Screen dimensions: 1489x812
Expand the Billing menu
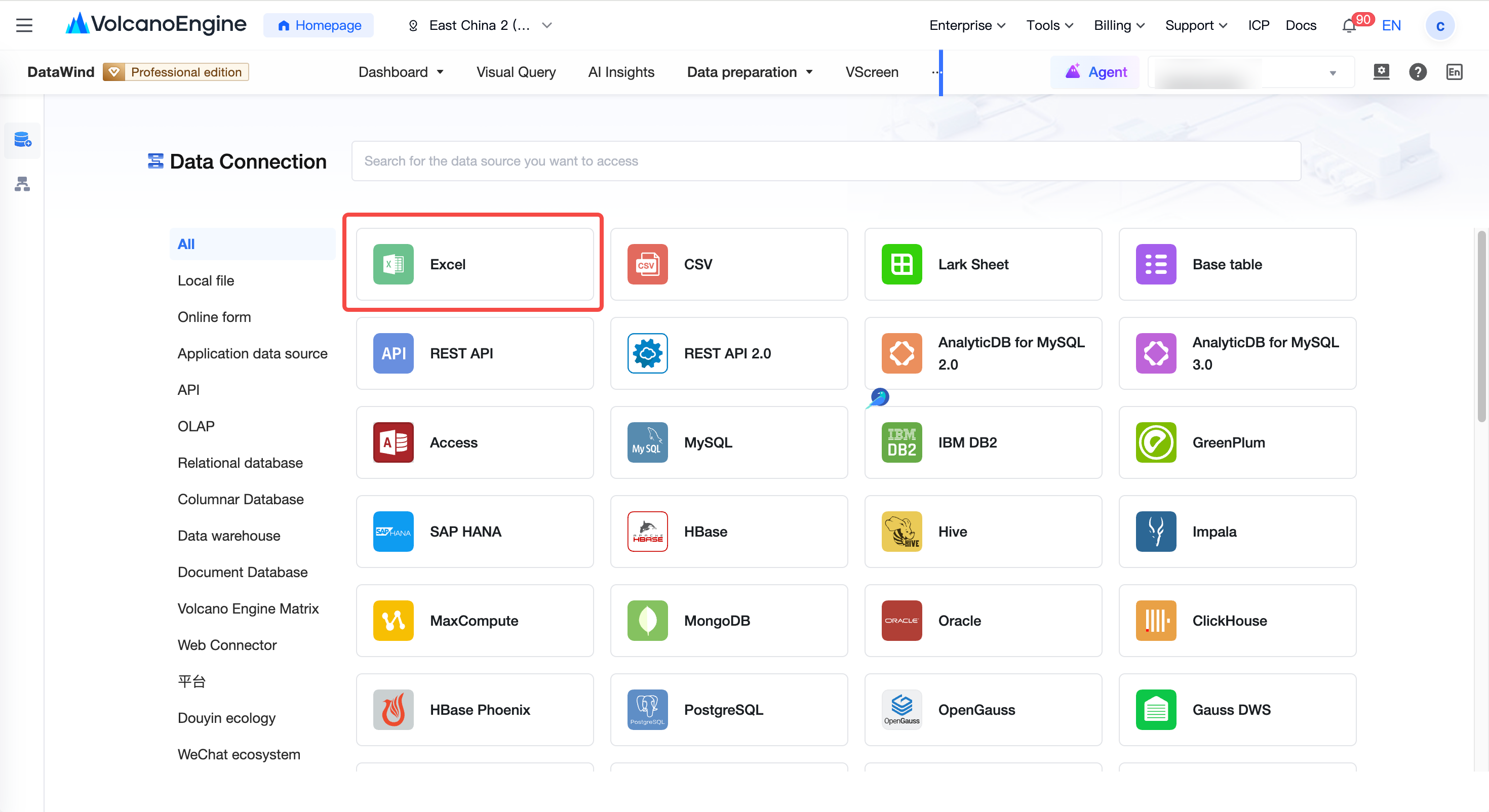pos(1118,25)
